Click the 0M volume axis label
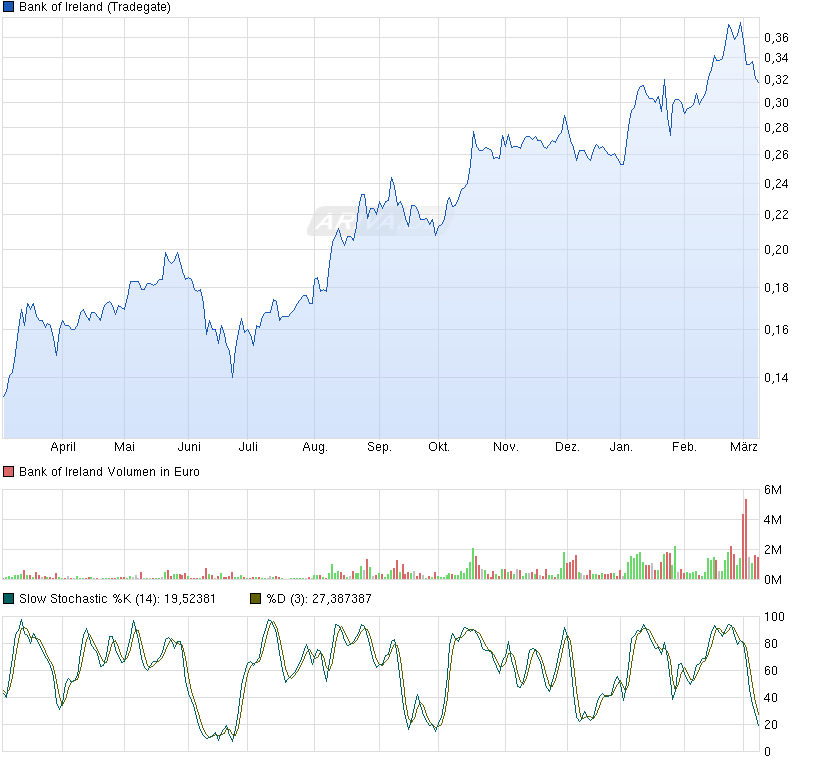Viewport: 817px width, 765px height. point(773,580)
